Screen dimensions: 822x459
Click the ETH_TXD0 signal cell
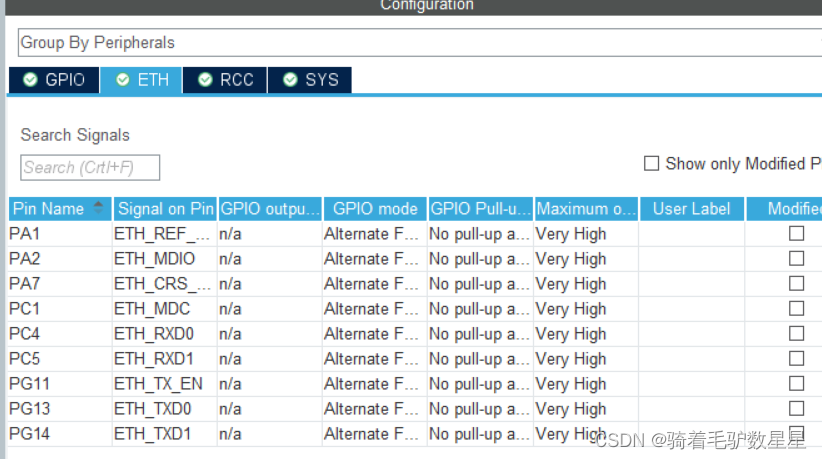[165, 409]
